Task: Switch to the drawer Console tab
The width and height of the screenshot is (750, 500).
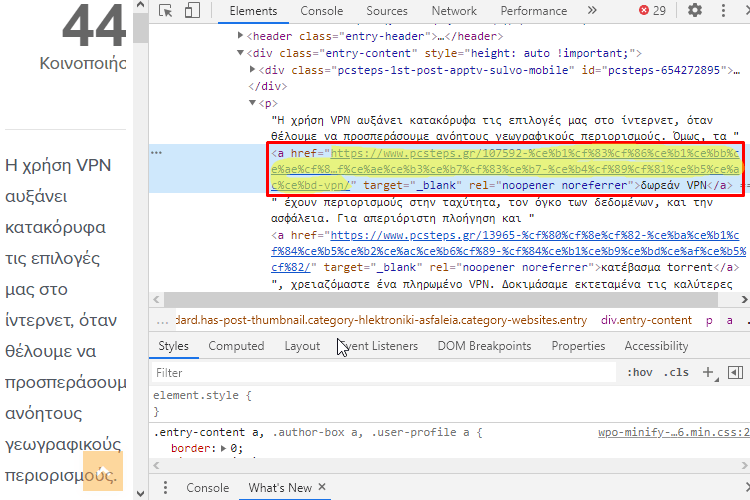Action: point(208,488)
